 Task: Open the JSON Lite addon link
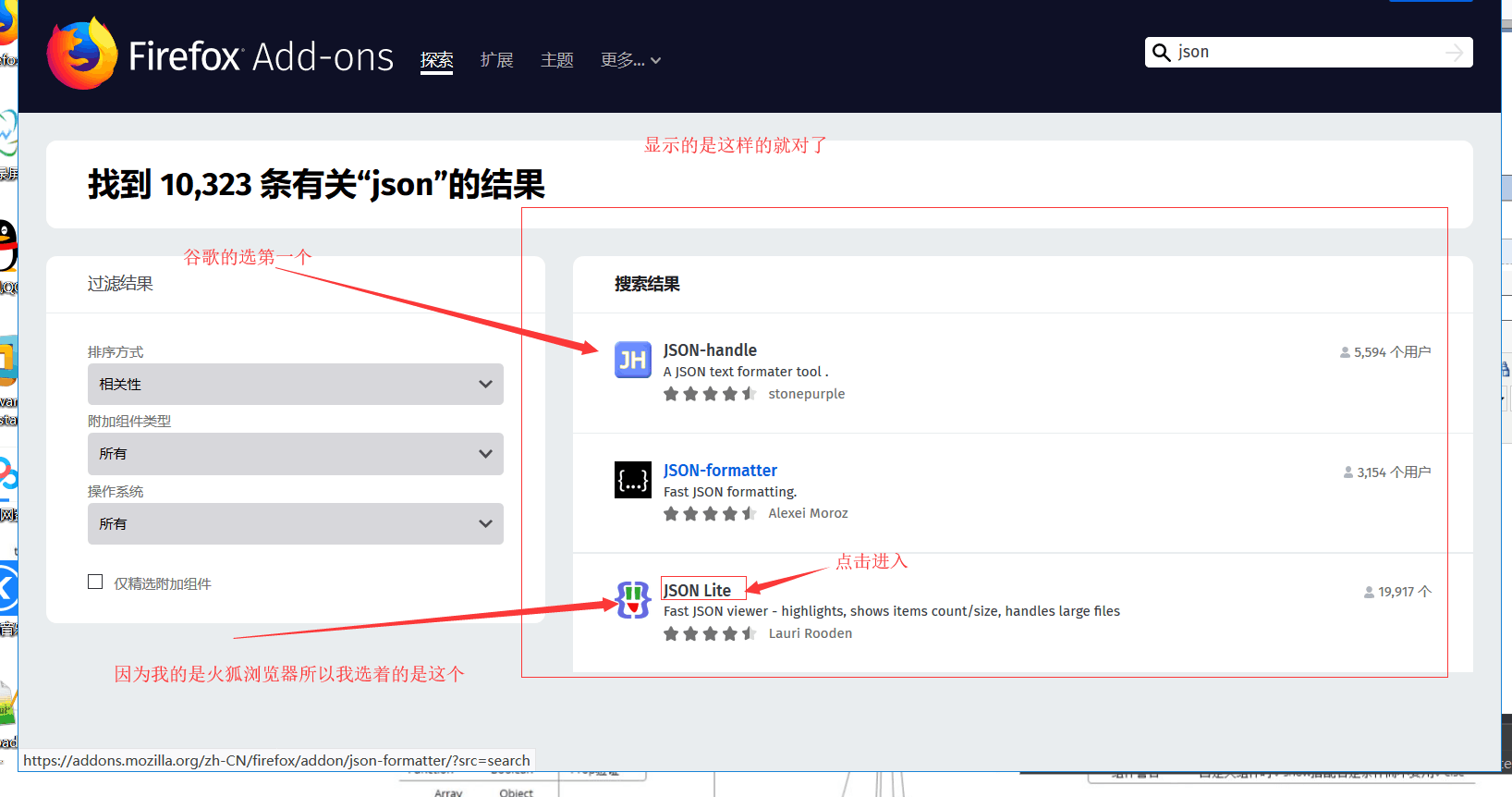click(x=697, y=590)
